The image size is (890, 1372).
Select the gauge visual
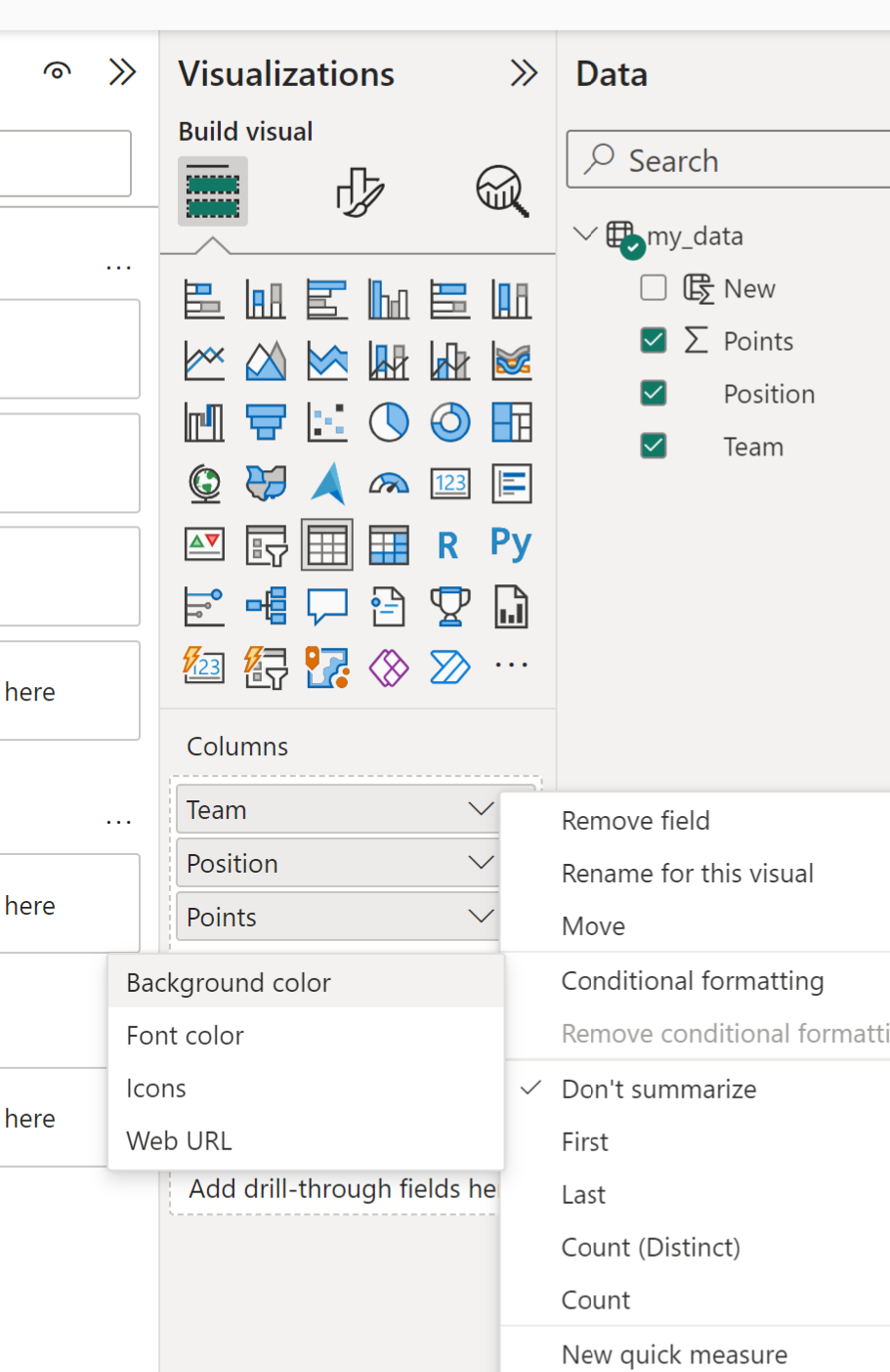389,484
